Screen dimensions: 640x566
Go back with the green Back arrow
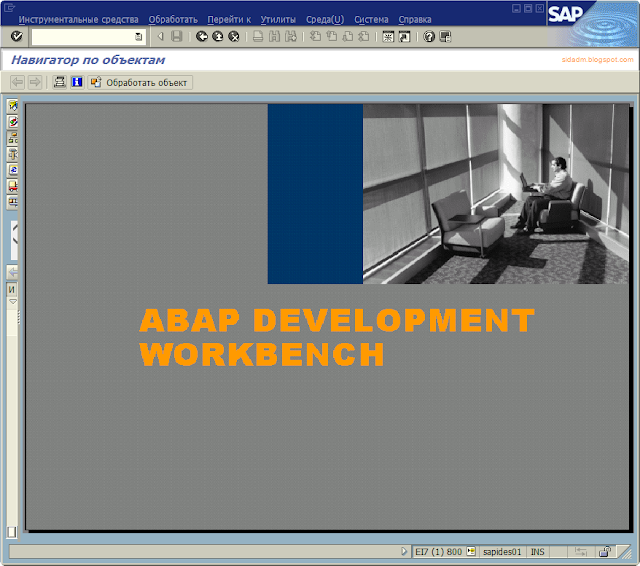[202, 36]
